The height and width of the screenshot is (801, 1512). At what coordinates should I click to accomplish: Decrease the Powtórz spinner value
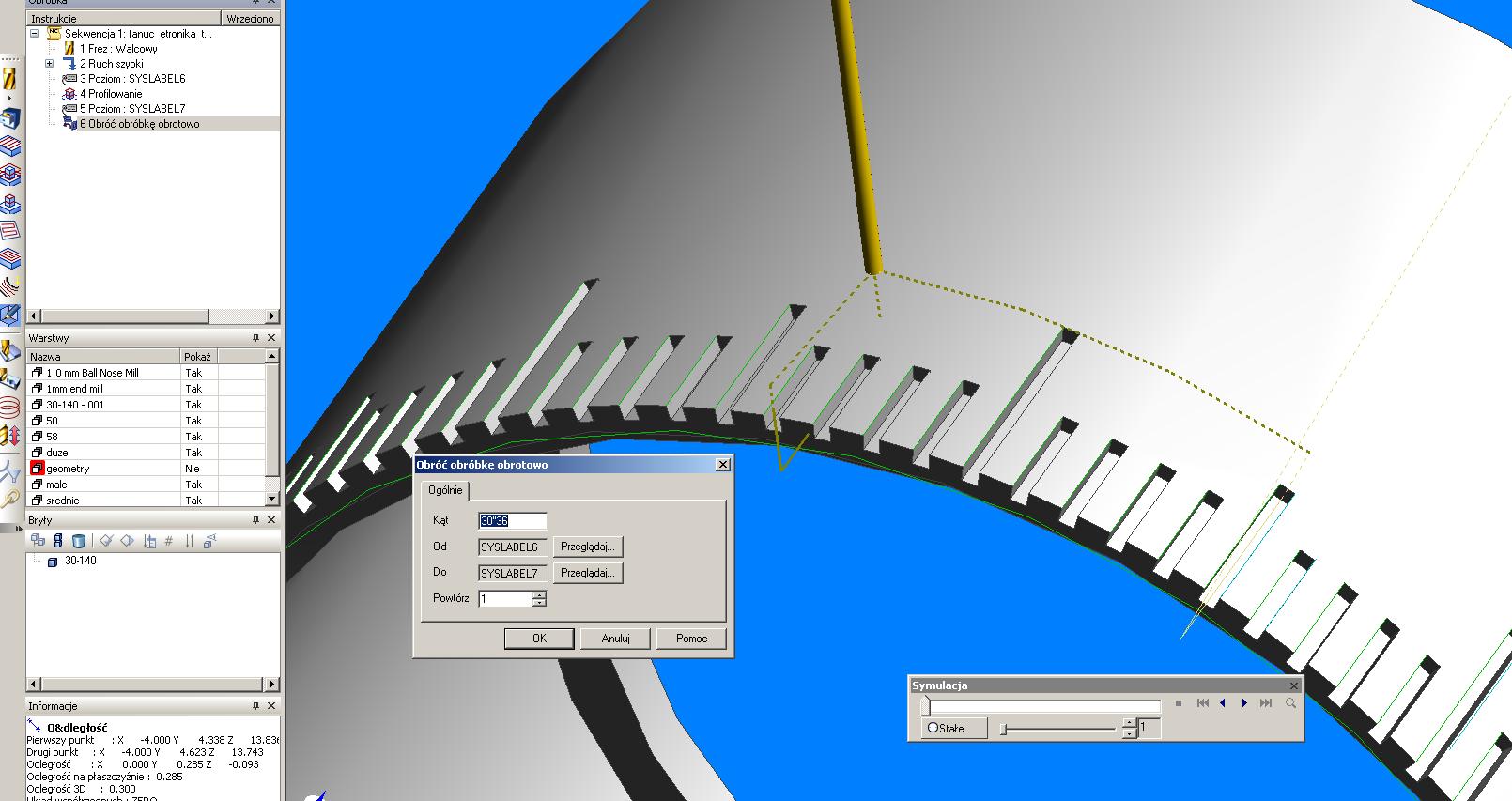point(539,603)
